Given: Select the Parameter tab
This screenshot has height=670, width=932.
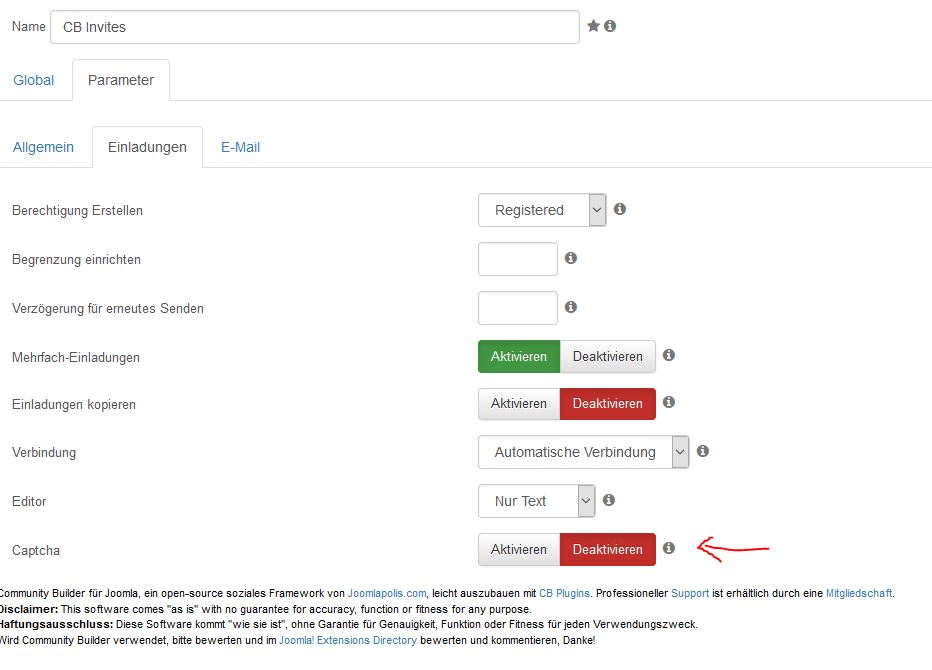Looking at the screenshot, I should 121,80.
